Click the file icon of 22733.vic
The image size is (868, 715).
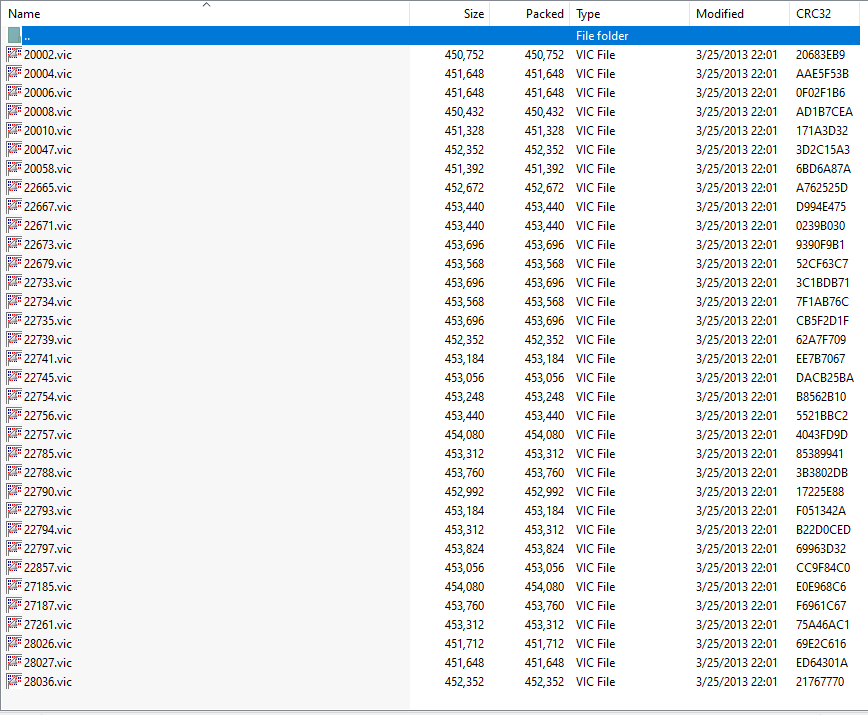(14, 282)
